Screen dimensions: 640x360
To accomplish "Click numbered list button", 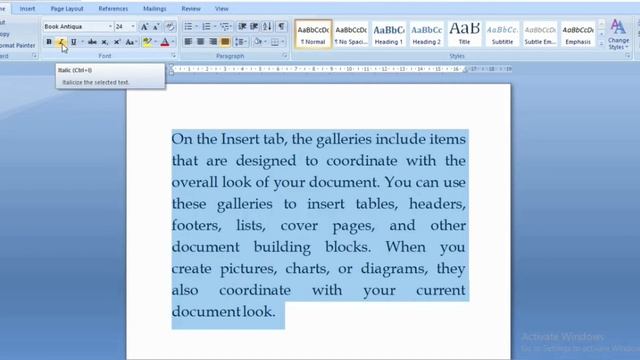I will pos(207,27).
